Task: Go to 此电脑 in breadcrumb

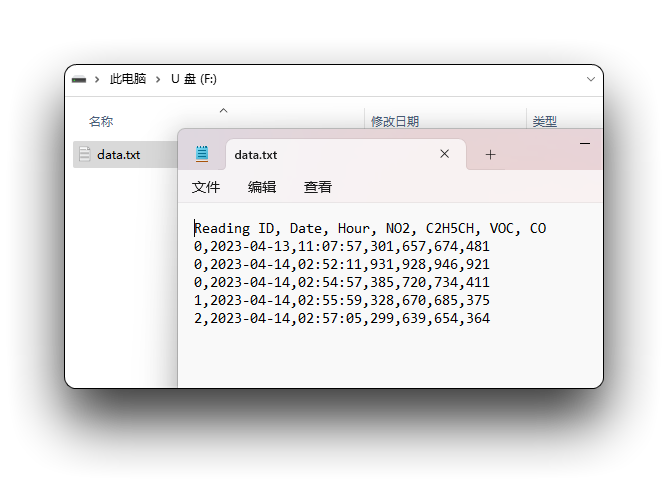Action: click(x=128, y=79)
